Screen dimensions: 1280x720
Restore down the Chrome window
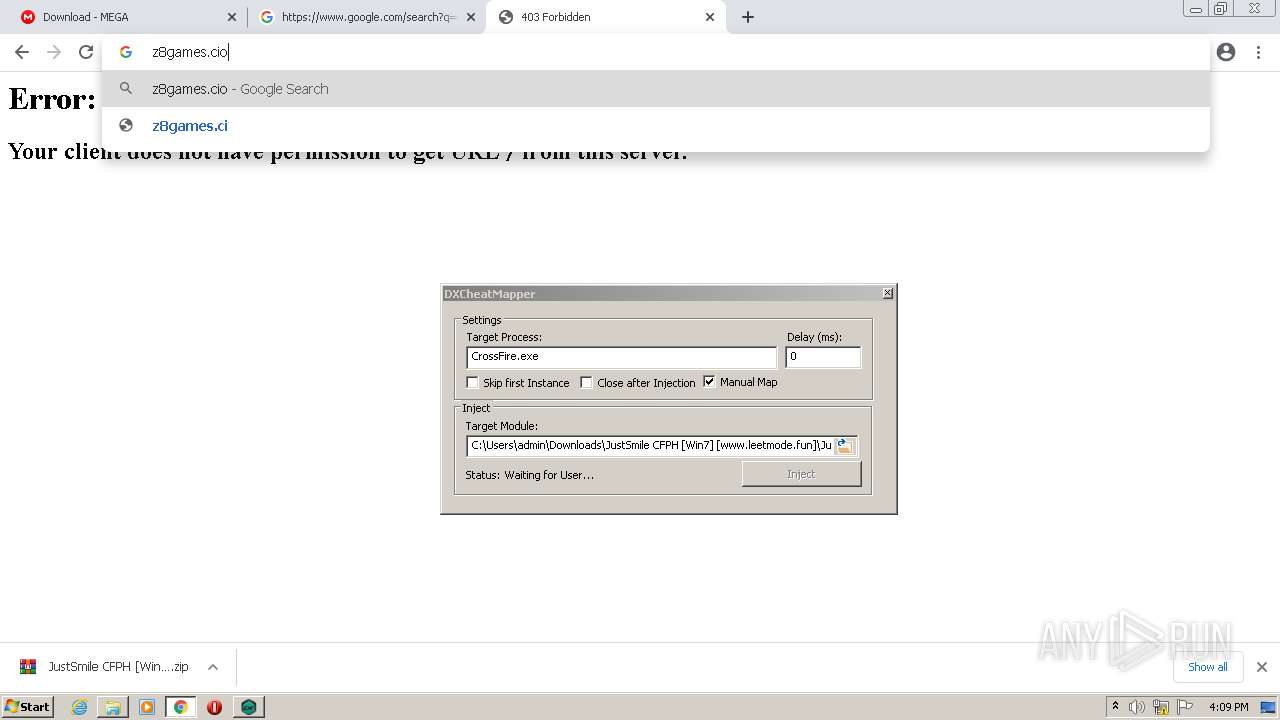(1221, 9)
